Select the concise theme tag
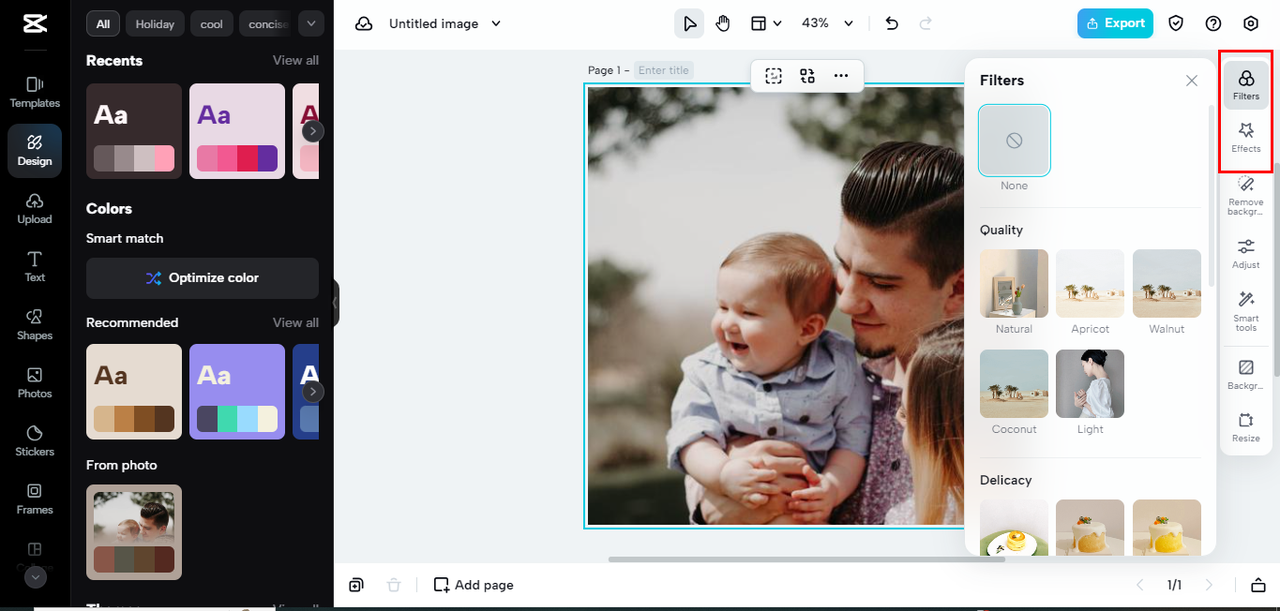The height and width of the screenshot is (611, 1280). (267, 23)
